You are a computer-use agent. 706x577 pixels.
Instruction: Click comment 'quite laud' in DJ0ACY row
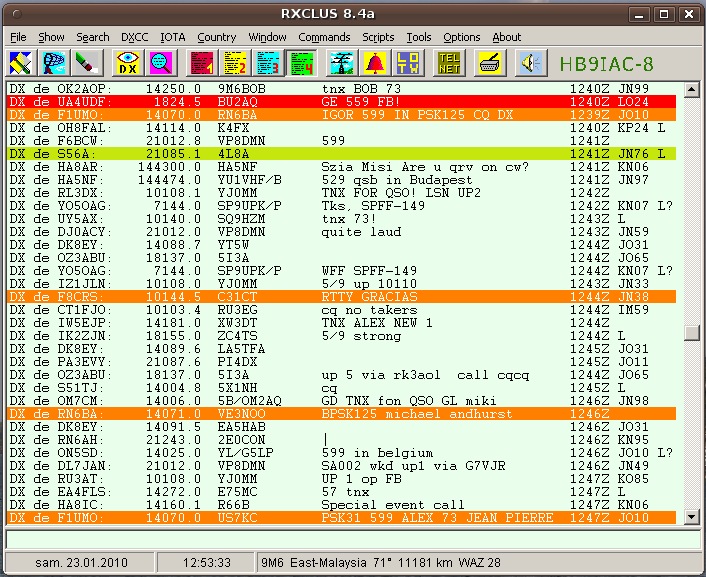click(361, 232)
